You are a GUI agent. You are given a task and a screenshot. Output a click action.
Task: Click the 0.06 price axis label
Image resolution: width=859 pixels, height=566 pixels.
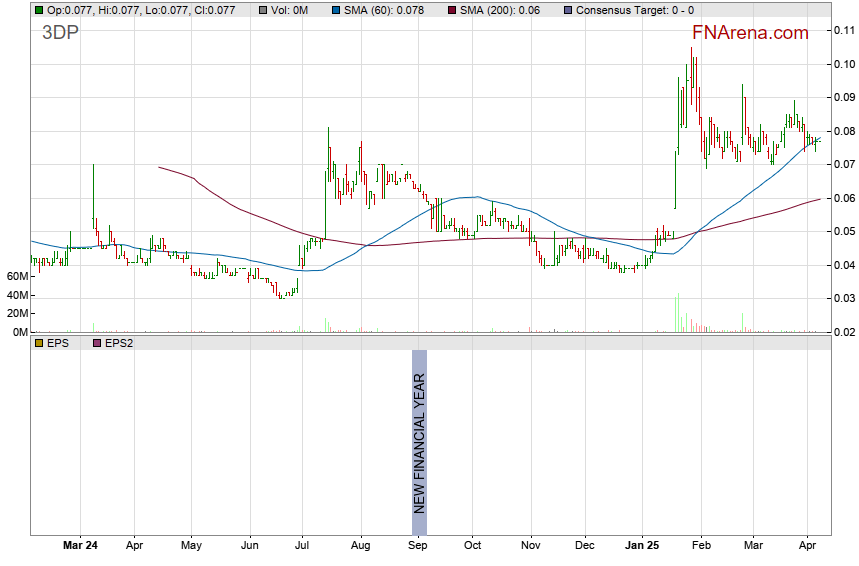(843, 198)
